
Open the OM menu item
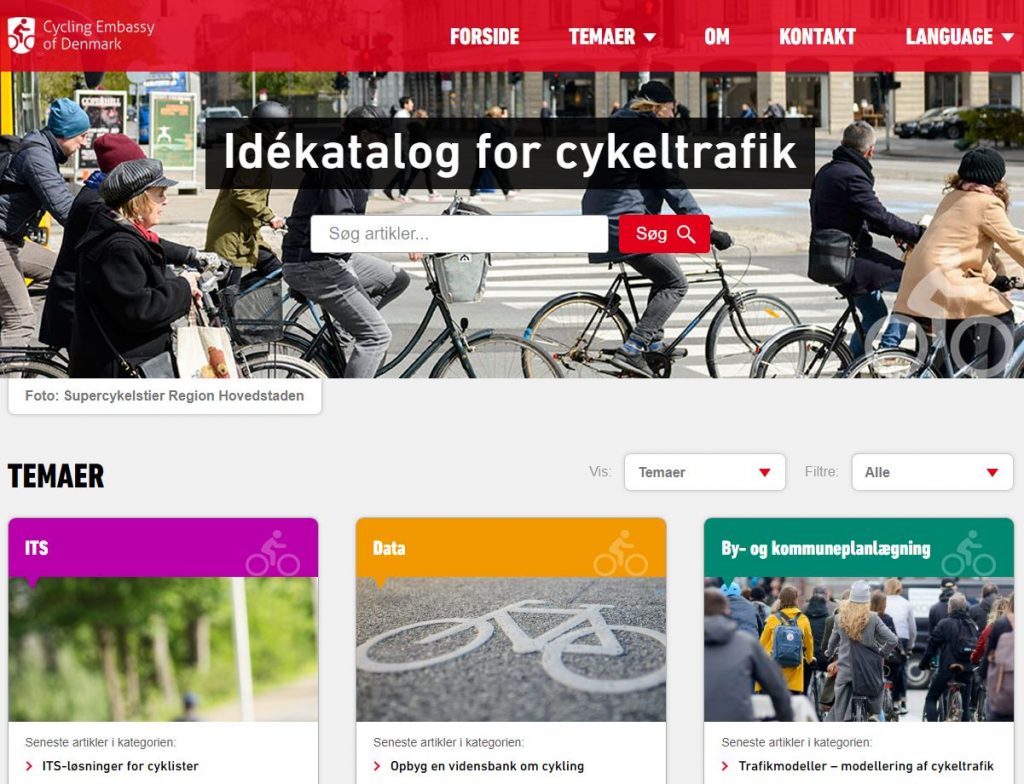716,37
